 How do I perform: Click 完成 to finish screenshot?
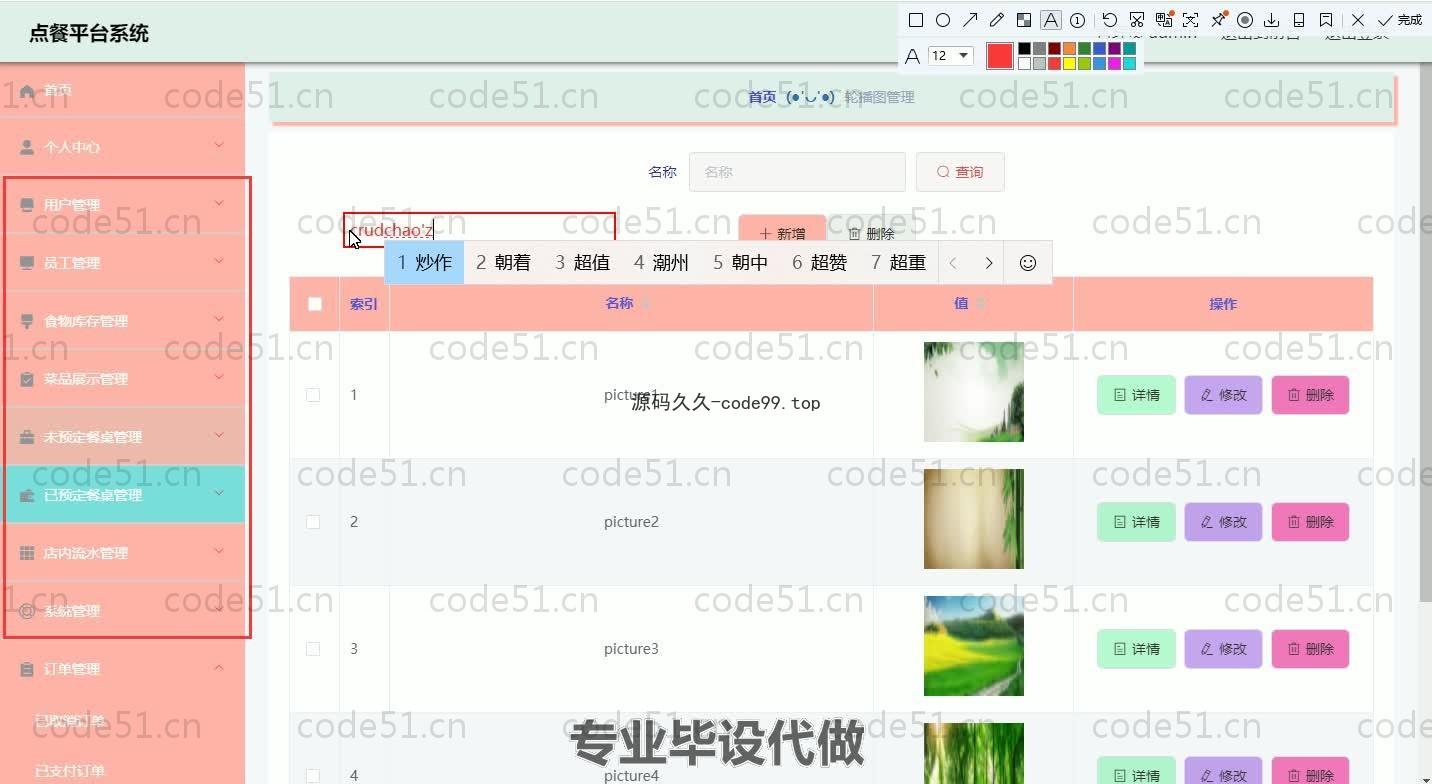1400,20
